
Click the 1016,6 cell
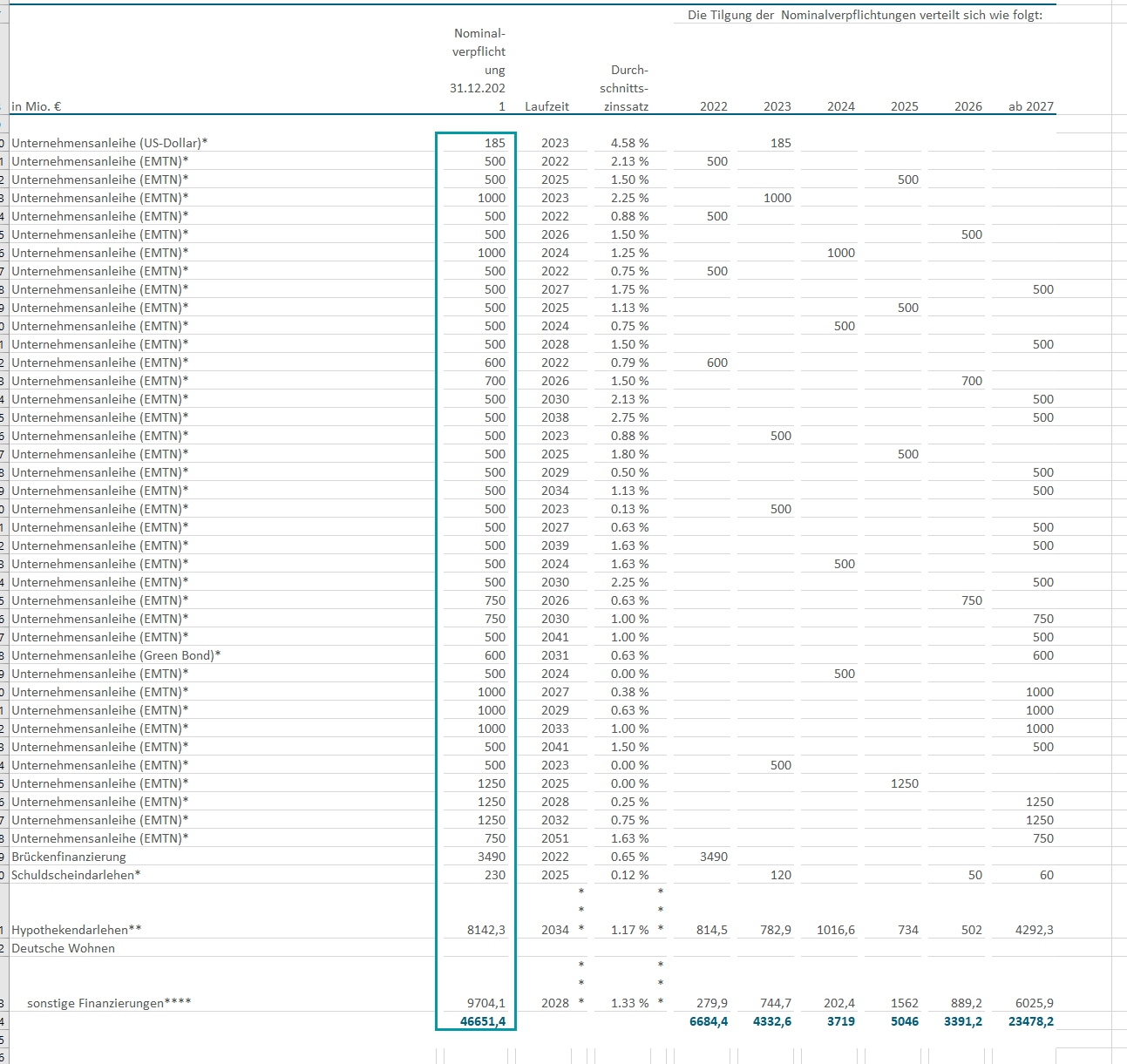click(836, 930)
